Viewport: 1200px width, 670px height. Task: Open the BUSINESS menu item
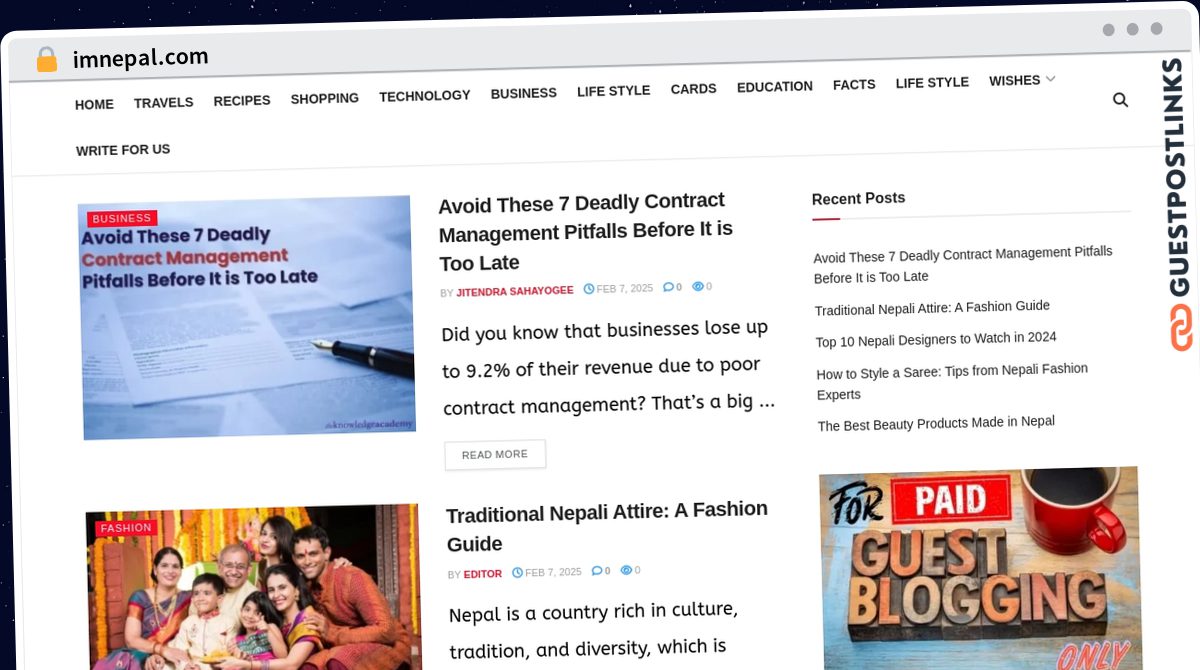(x=523, y=93)
